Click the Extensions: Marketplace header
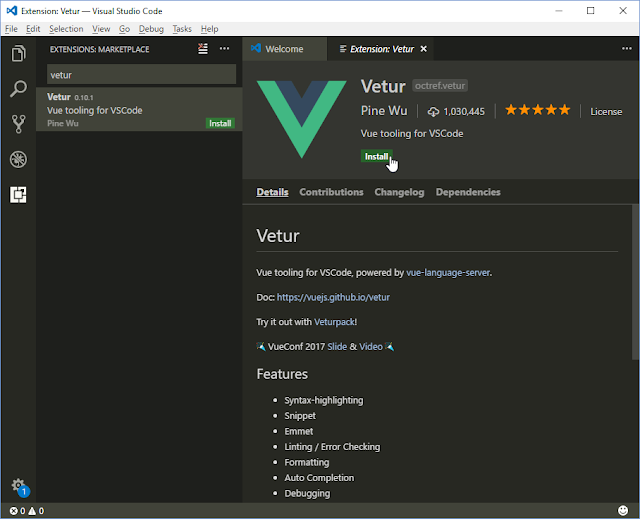Viewport: 640px width, 519px height. tap(100, 49)
